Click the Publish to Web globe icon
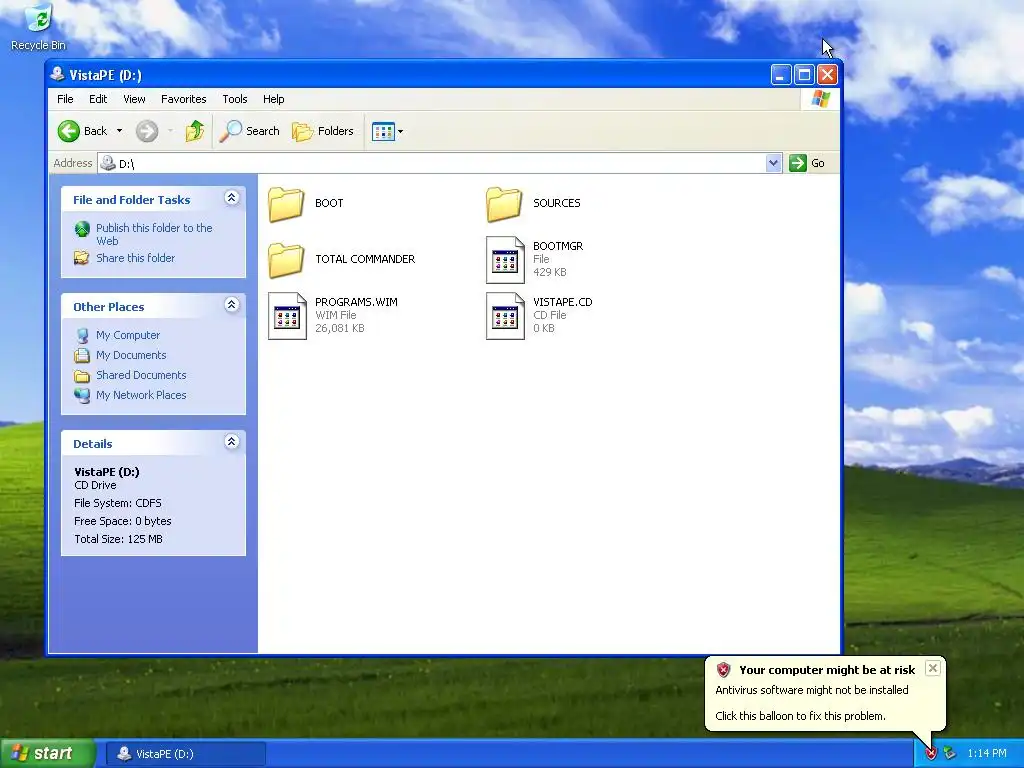 pyautogui.click(x=82, y=229)
